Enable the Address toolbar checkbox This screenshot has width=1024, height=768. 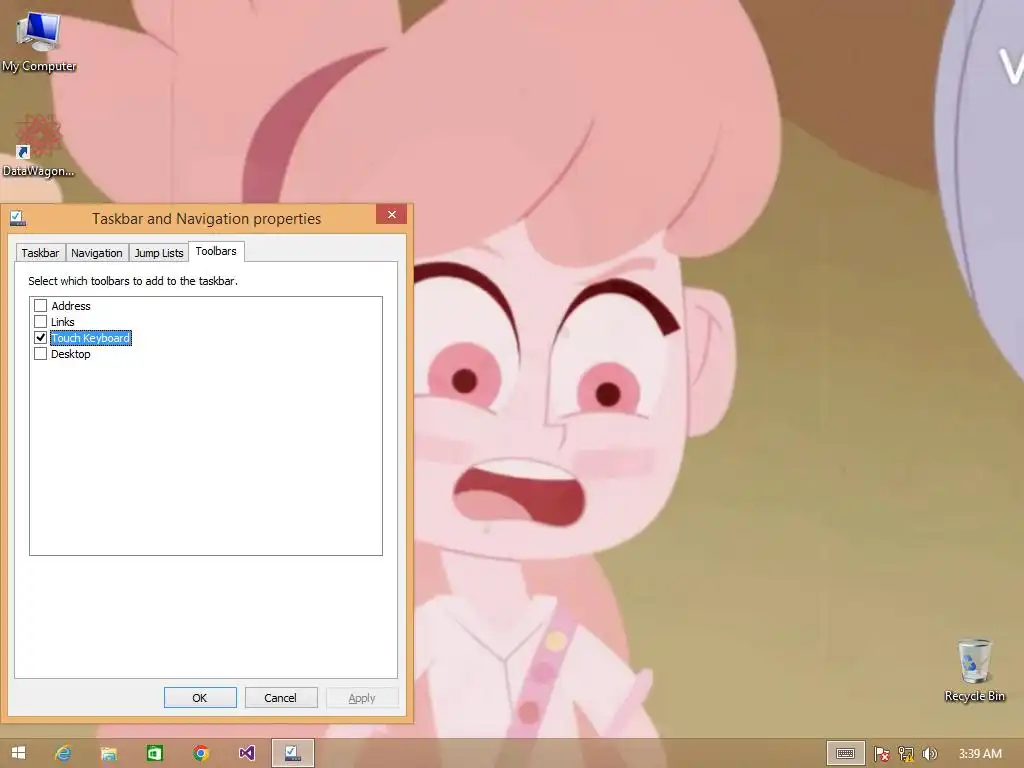40,306
